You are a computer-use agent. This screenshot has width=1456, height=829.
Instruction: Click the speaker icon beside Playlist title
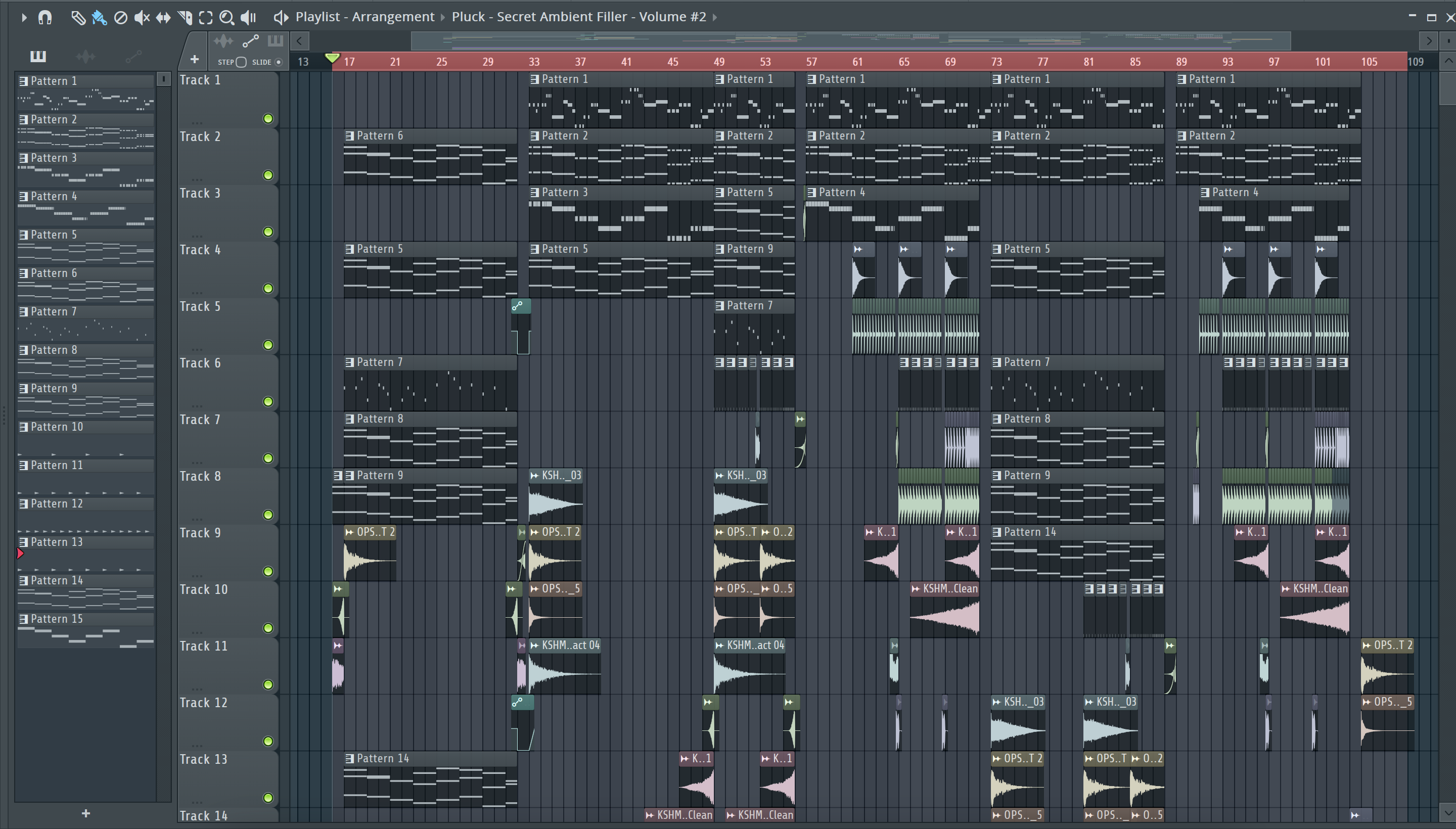280,18
